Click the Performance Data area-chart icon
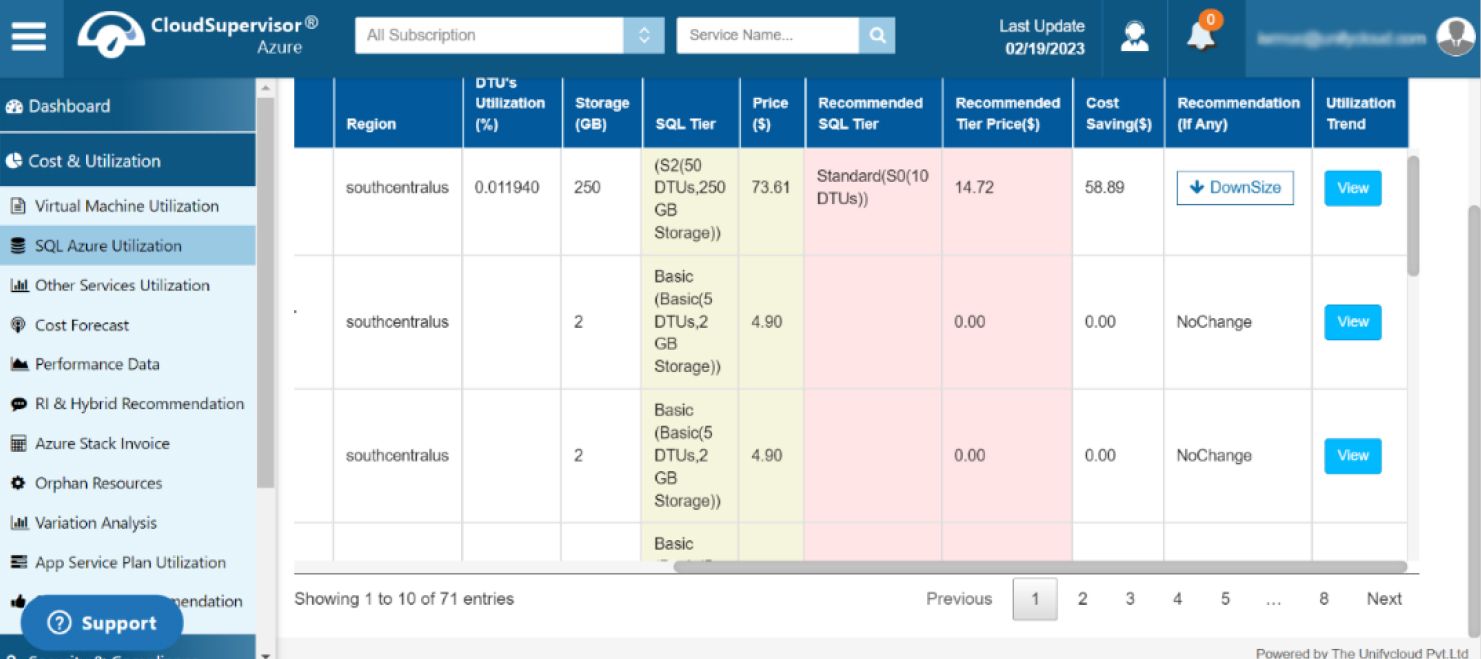Viewport: 1481px width, 659px height. point(18,364)
